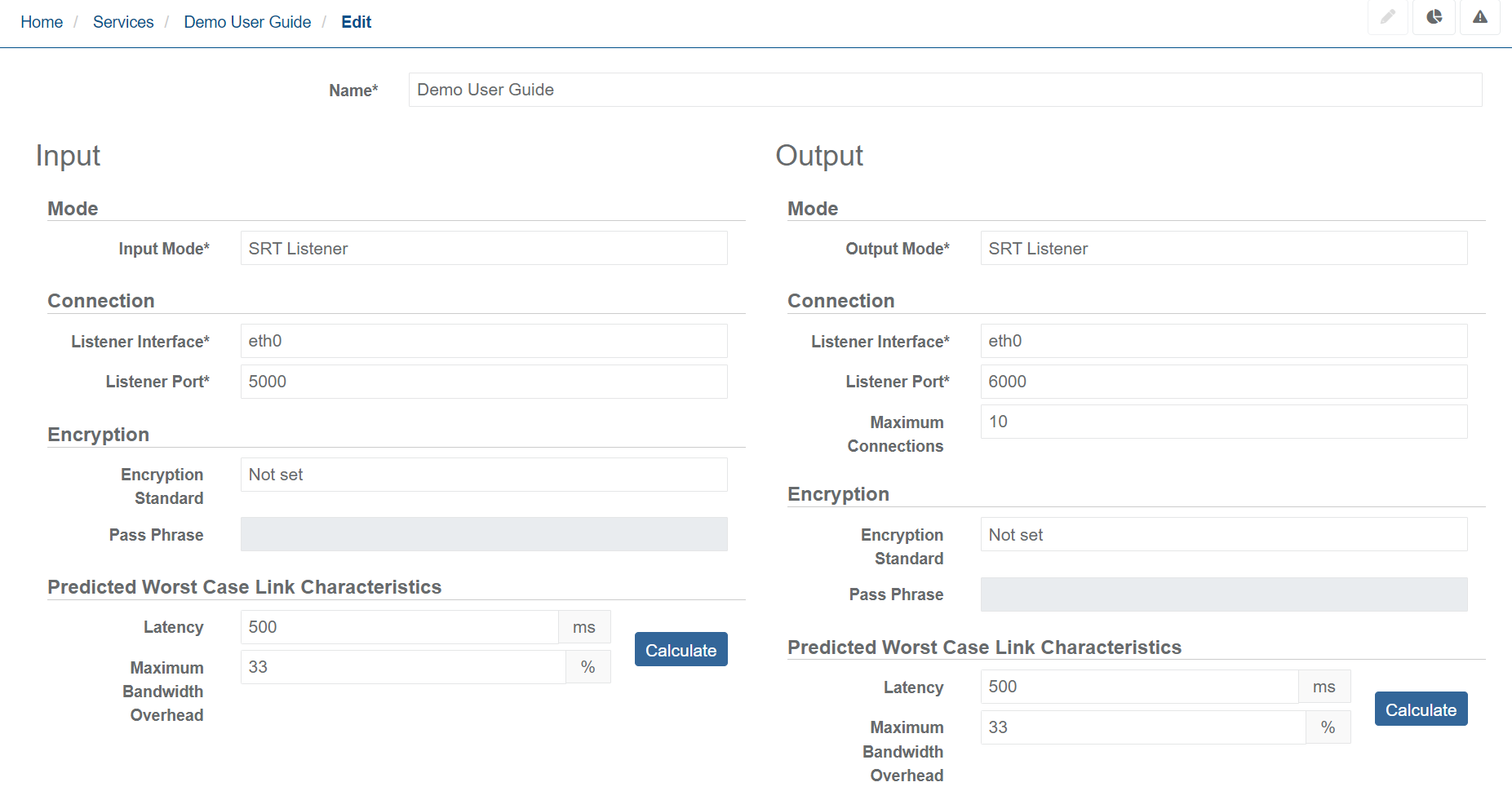Click the Name text field

tap(944, 90)
